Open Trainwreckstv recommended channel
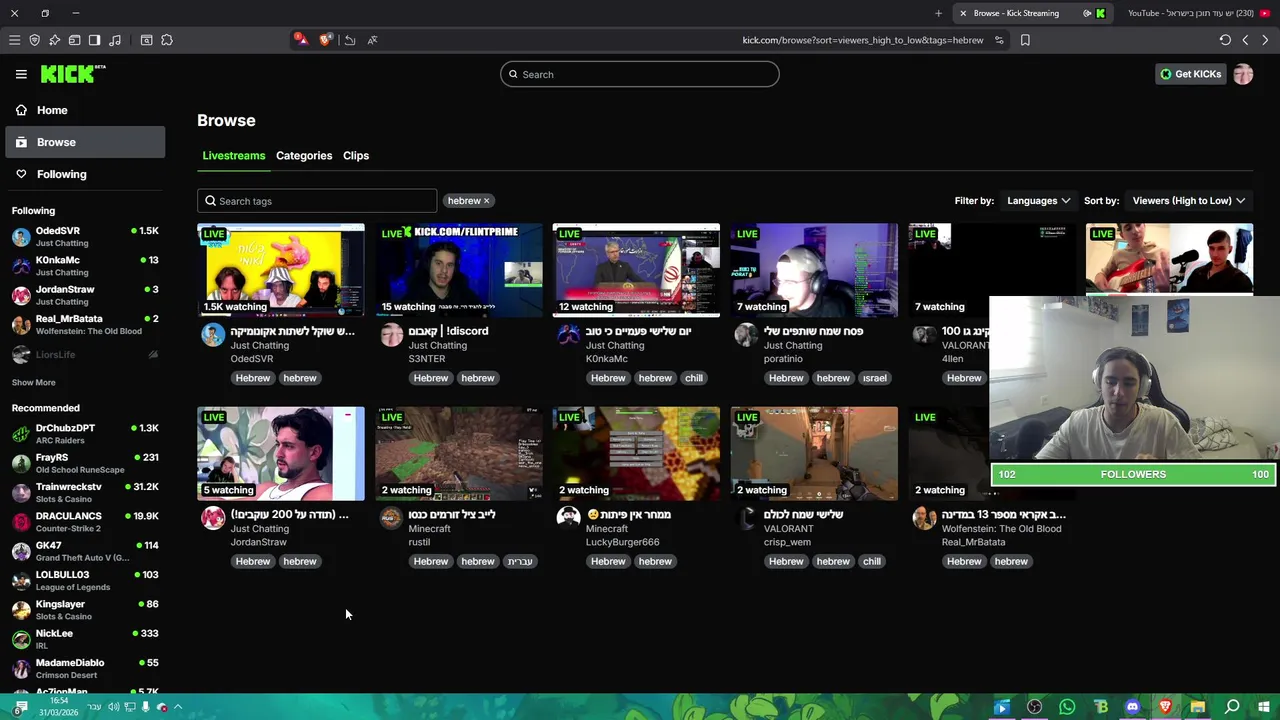 coord(85,492)
